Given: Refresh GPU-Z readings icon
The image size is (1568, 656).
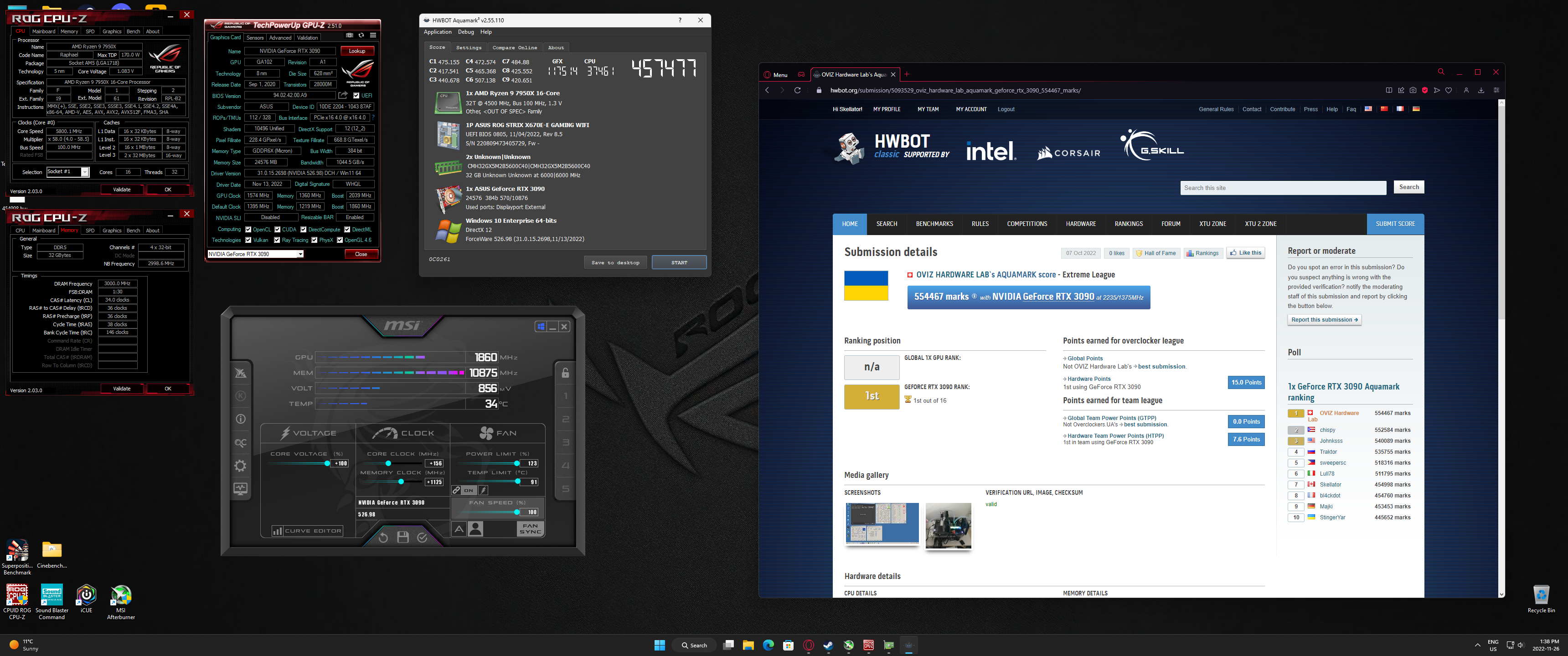Looking at the screenshot, I should [x=361, y=35].
